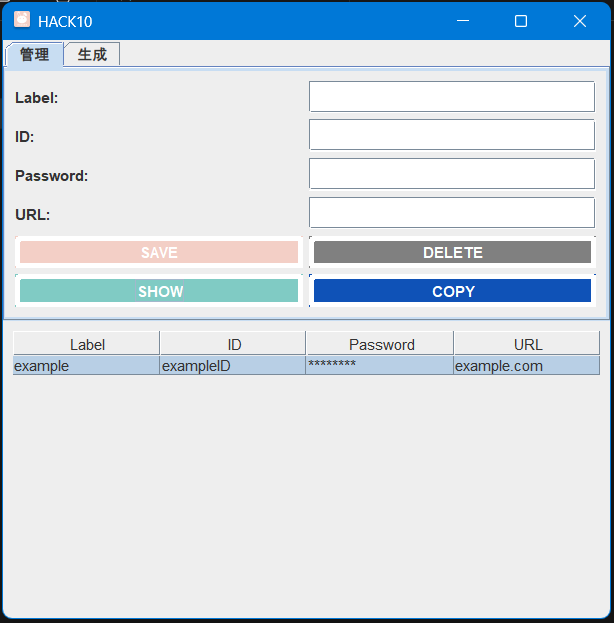Click the HACK10 app icon in title bar
Screen dimensions: 614x623
click(21, 20)
